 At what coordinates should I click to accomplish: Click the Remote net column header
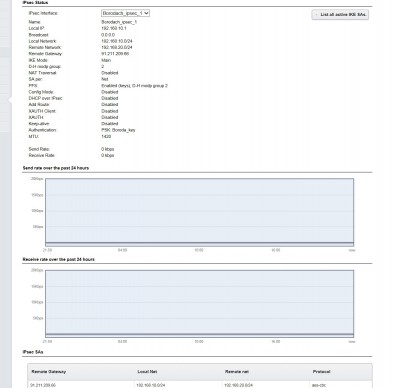(x=237, y=371)
